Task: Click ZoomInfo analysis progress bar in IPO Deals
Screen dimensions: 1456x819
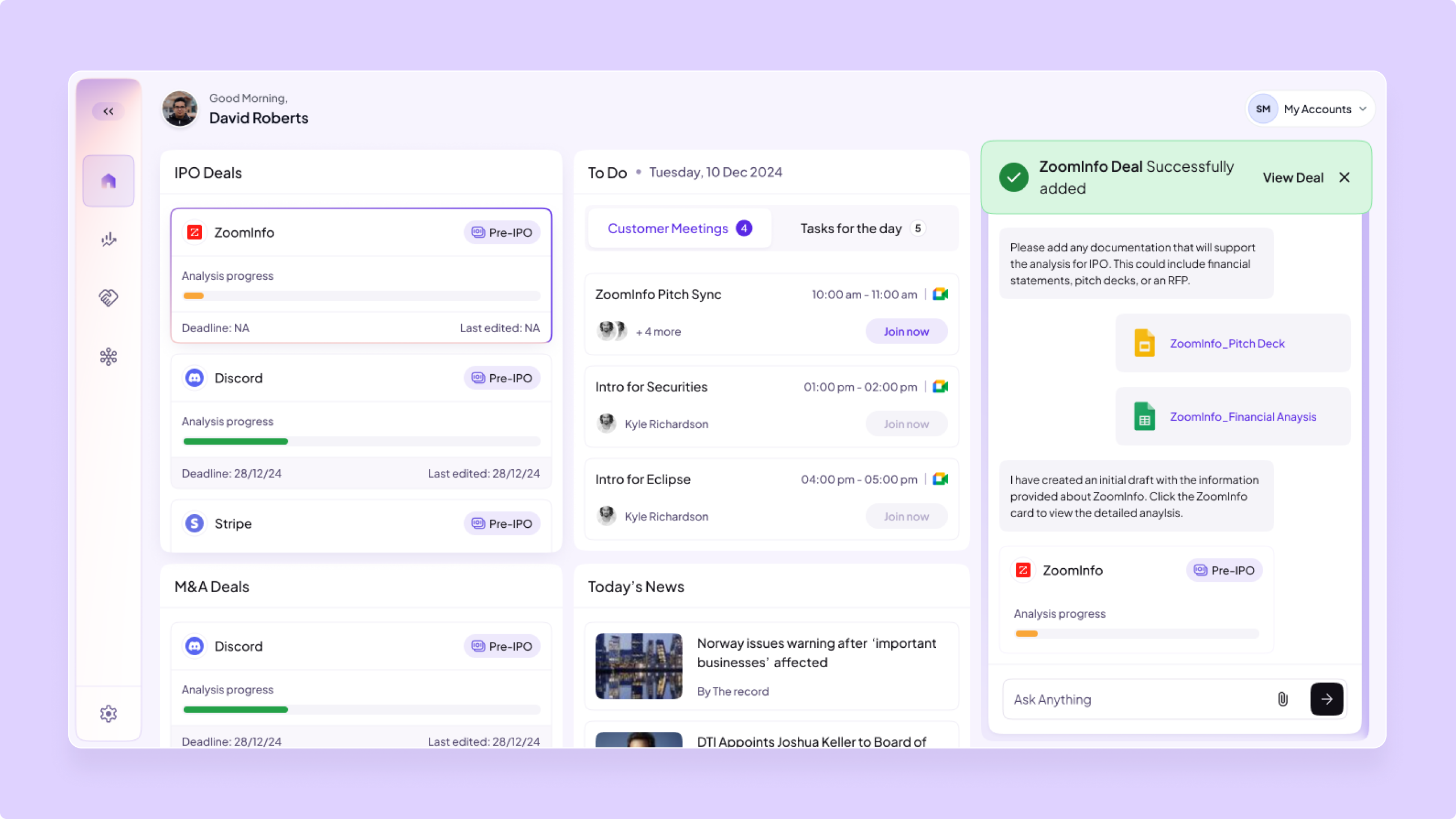Action: tap(361, 296)
